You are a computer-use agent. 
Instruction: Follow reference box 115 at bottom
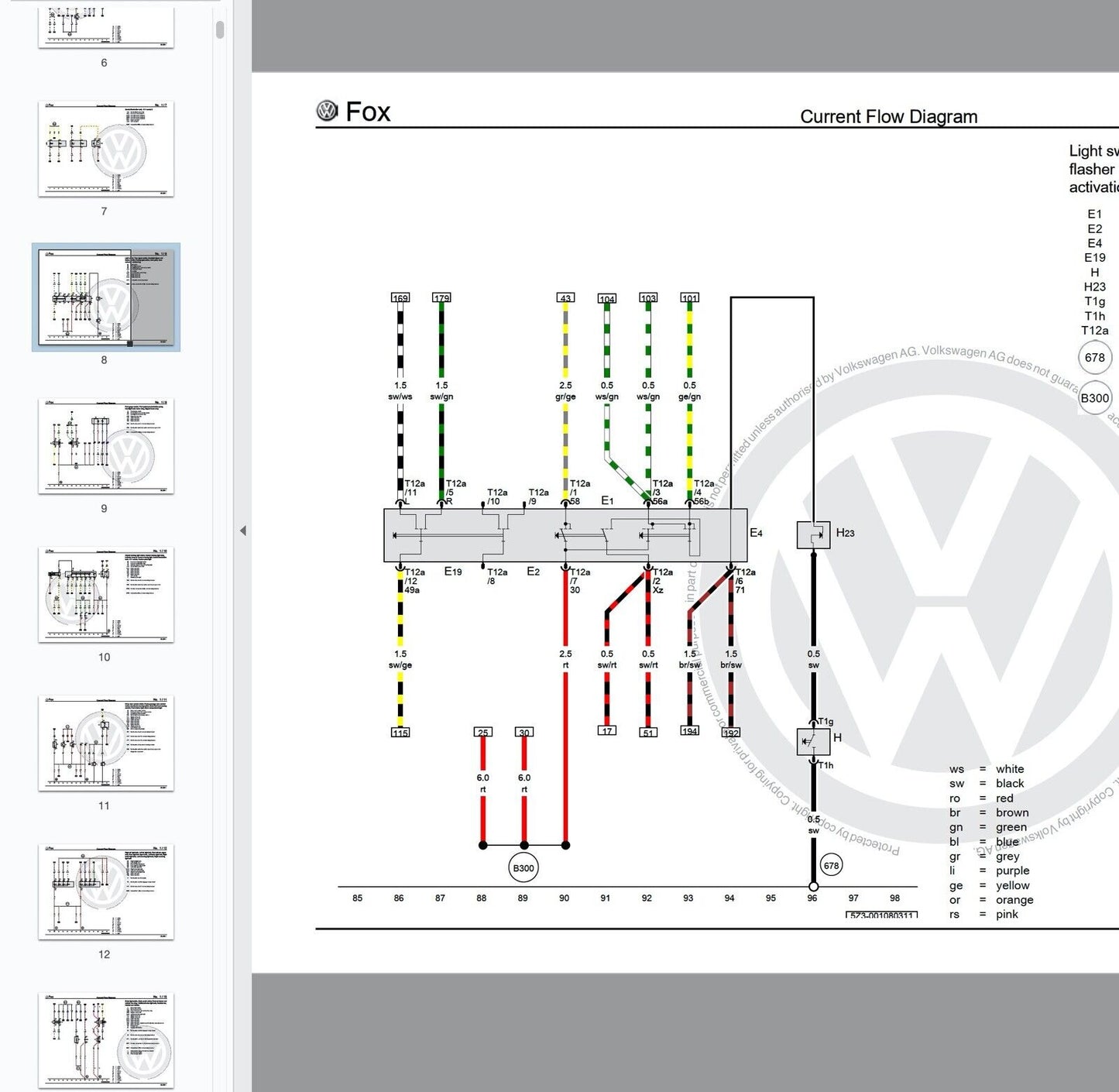tap(400, 733)
